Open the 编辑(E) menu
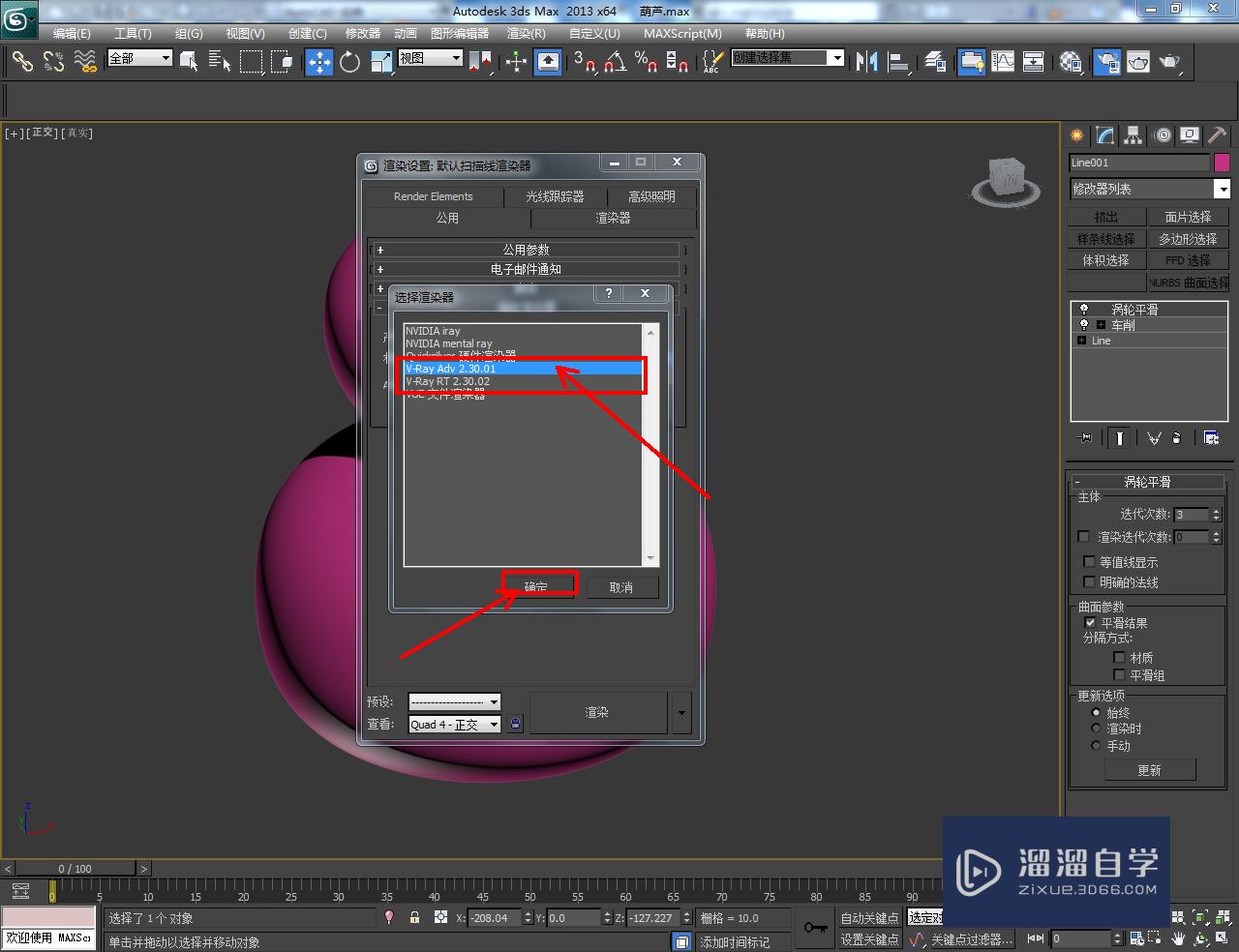This screenshot has height=952, width=1239. (72, 33)
